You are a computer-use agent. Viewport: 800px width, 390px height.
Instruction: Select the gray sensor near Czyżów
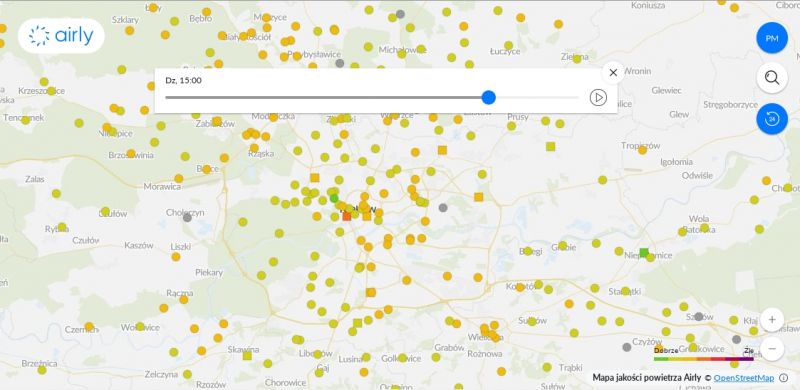[627, 347]
